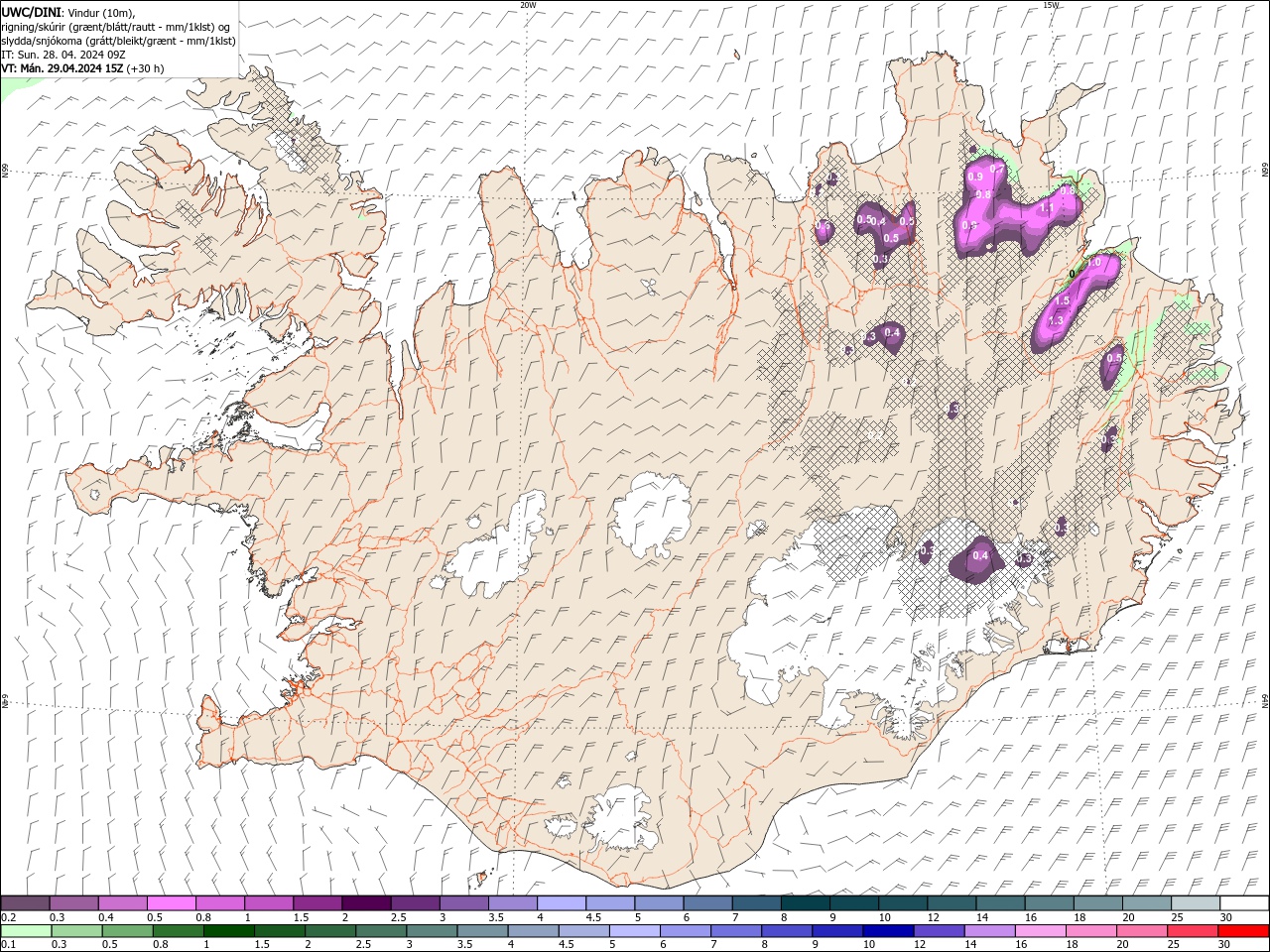Select the deep blue 10 mm rain swatch
Viewport: 1270px width, 952px height.
(x=887, y=931)
